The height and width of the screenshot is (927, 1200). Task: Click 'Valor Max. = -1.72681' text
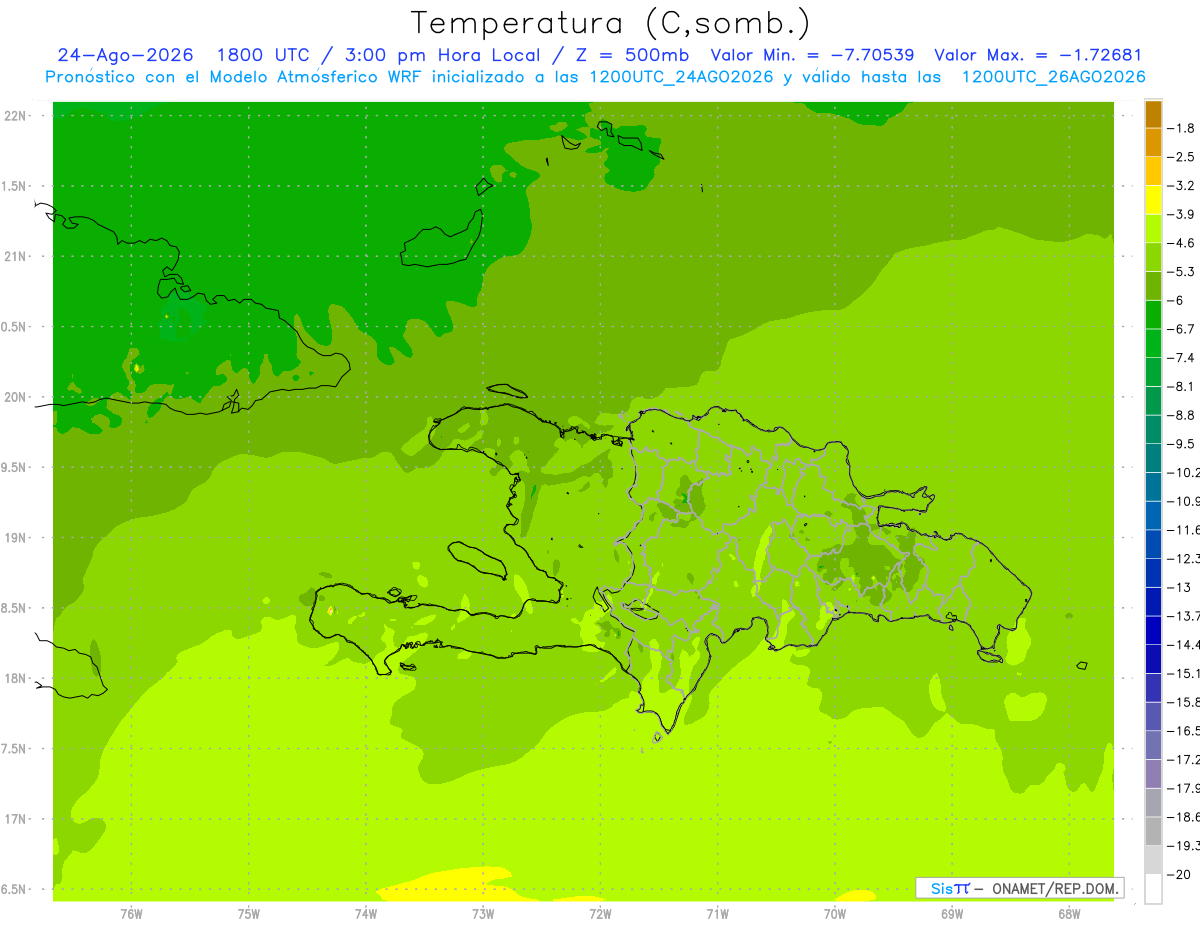tap(1038, 55)
